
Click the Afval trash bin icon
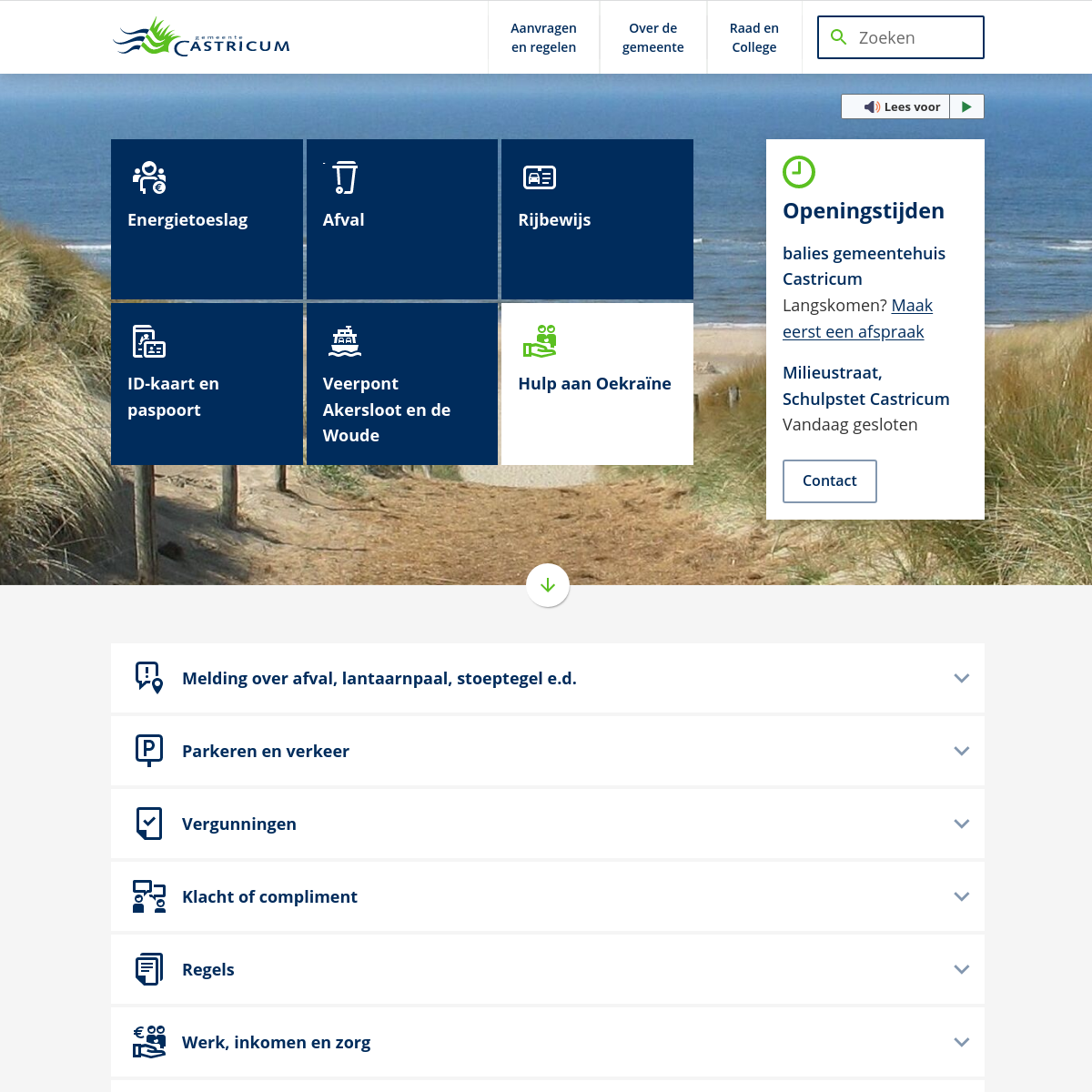click(x=344, y=177)
